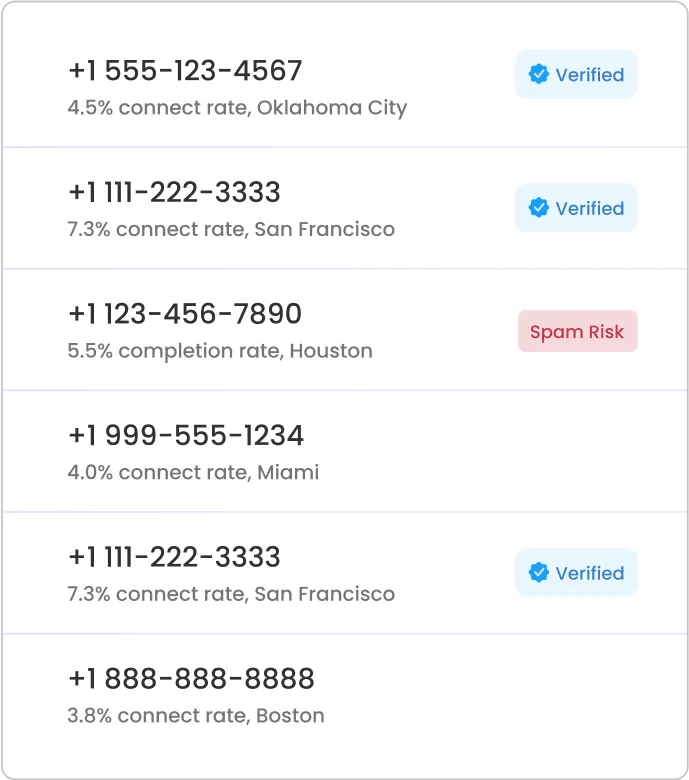Click the 4.0% connect rate, Miami text

point(193,472)
